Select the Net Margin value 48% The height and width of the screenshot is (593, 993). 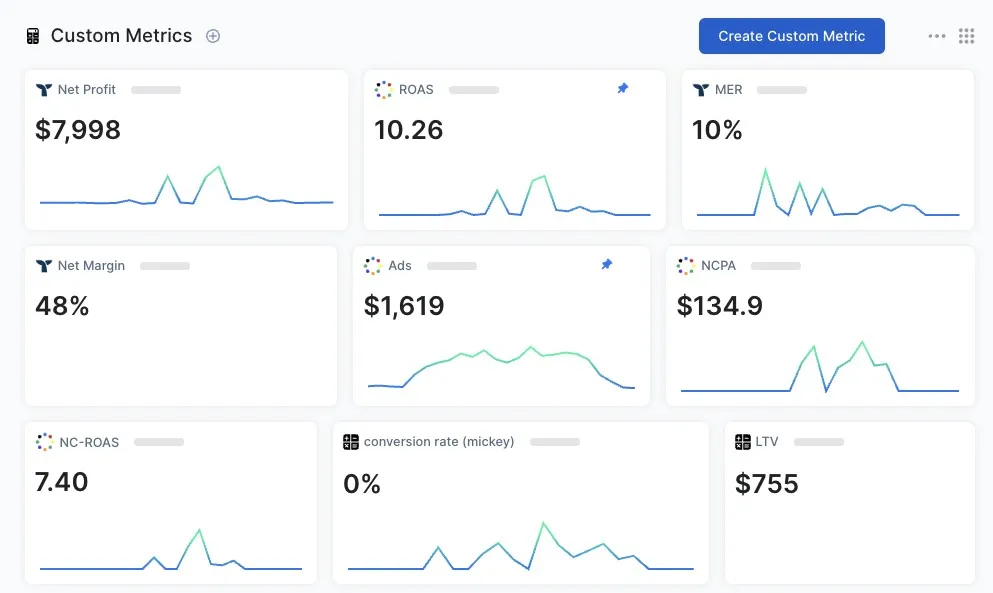tap(62, 306)
